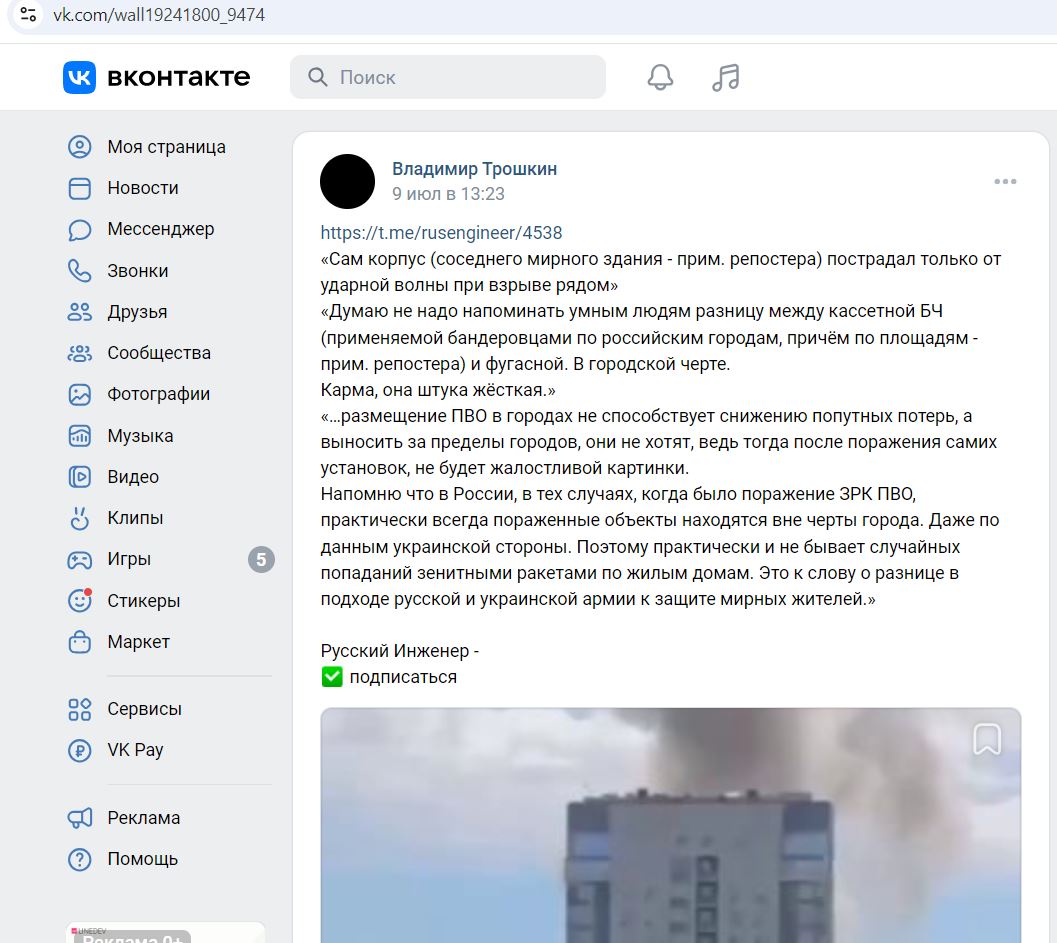
Task: Go to Моя страница
Action: [x=167, y=147]
